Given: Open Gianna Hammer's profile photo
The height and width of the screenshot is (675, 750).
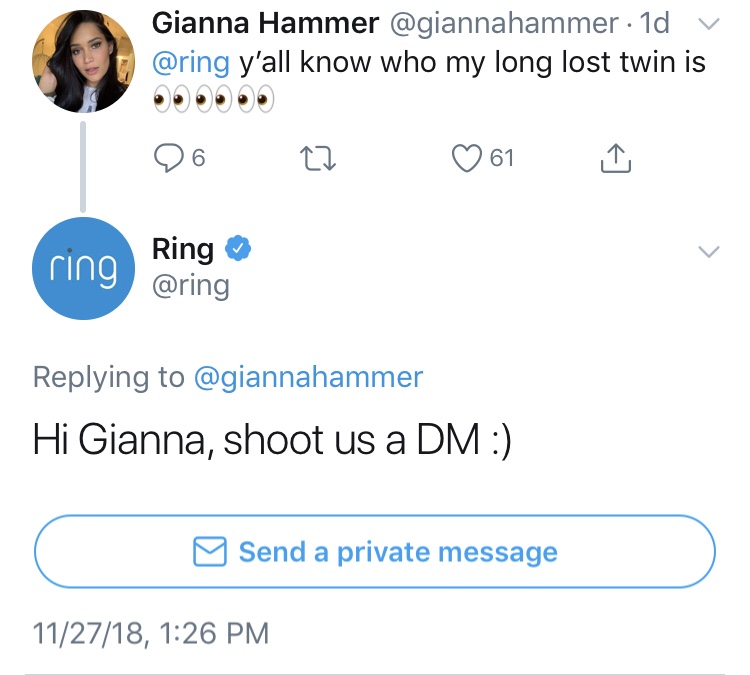Looking at the screenshot, I should pos(82,62).
